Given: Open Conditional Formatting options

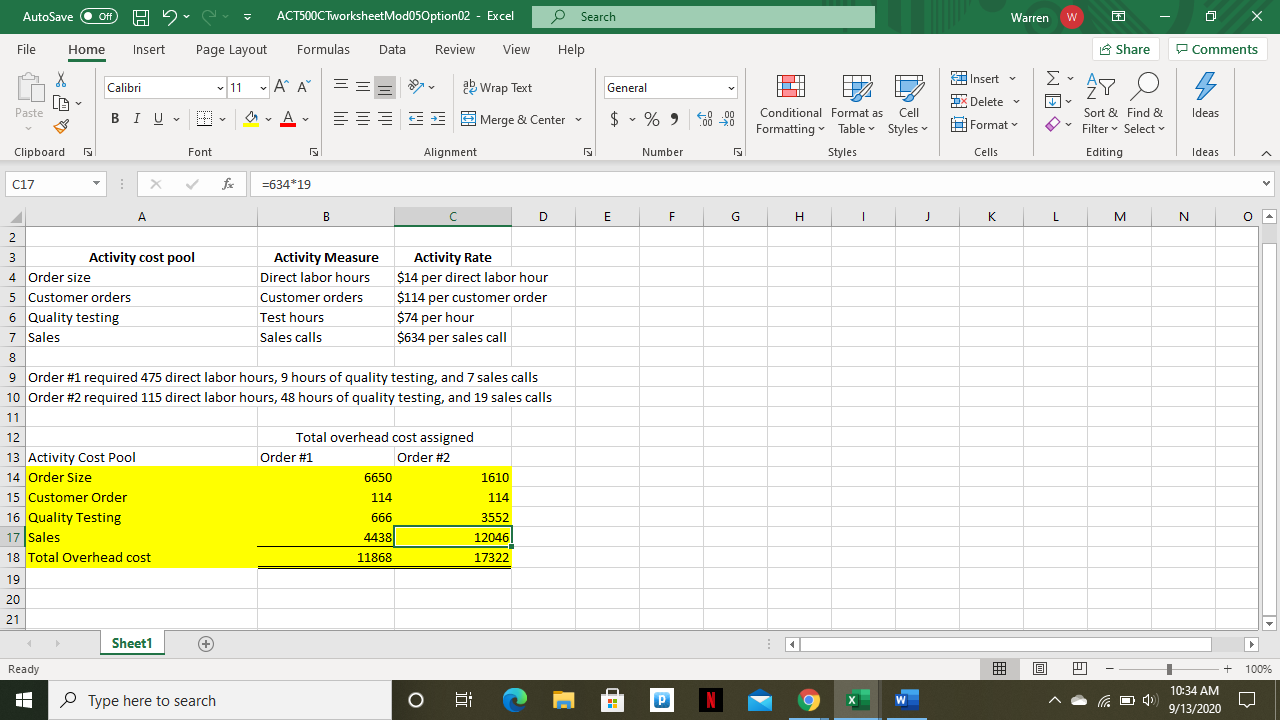Looking at the screenshot, I should (790, 105).
